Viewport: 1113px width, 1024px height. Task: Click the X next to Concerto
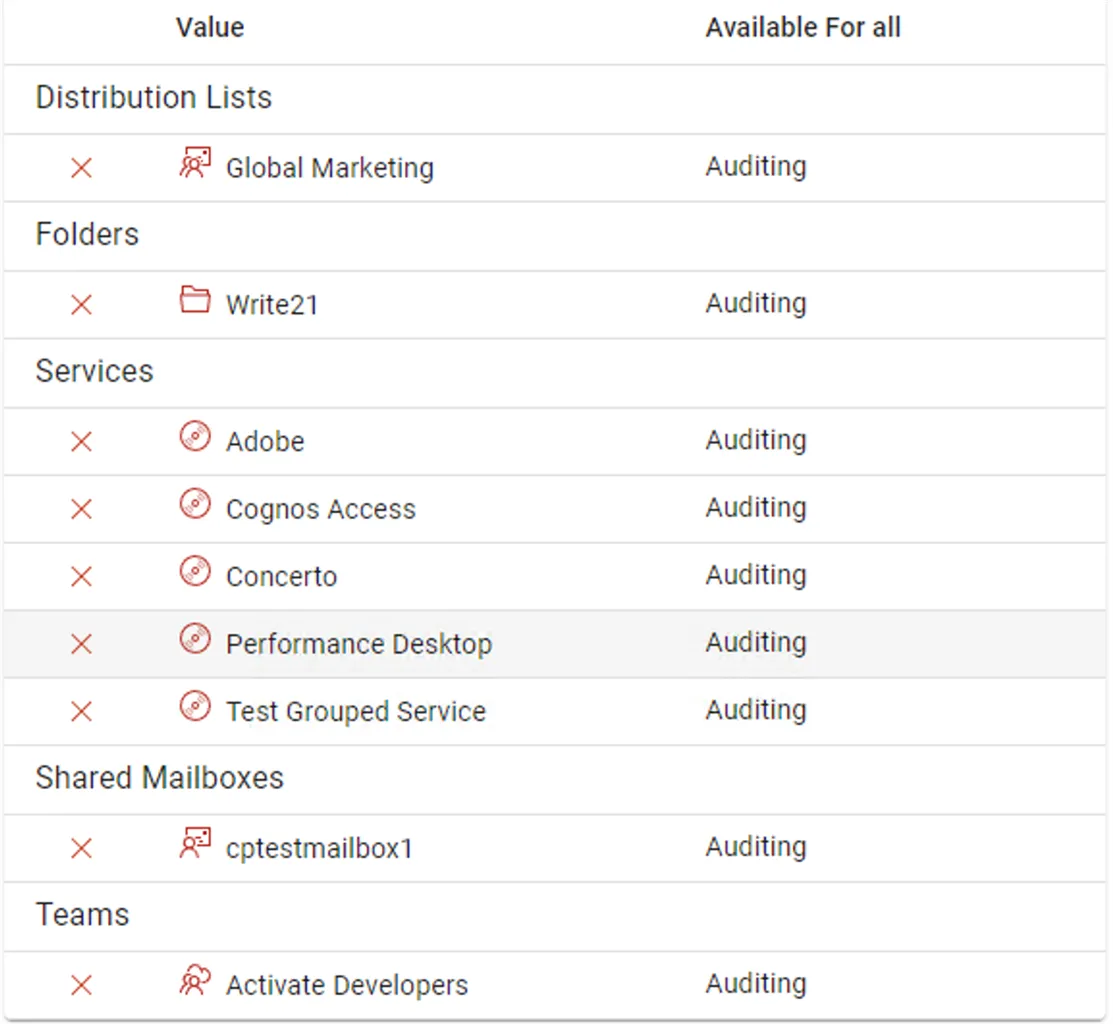tap(82, 576)
